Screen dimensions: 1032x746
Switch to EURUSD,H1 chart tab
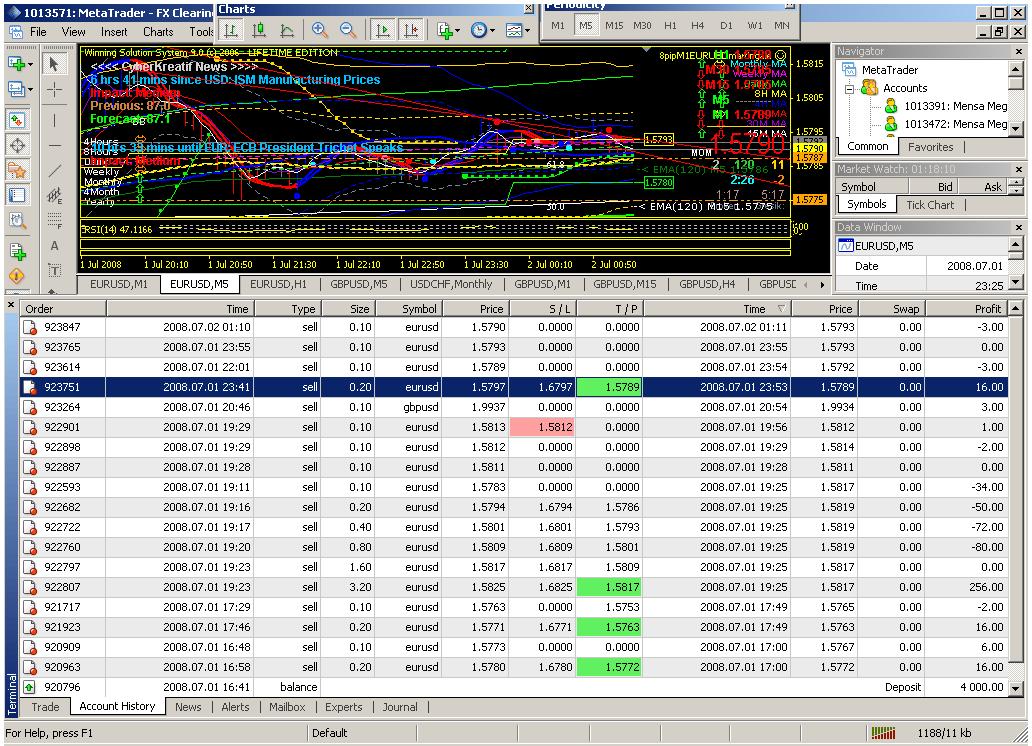click(x=278, y=284)
